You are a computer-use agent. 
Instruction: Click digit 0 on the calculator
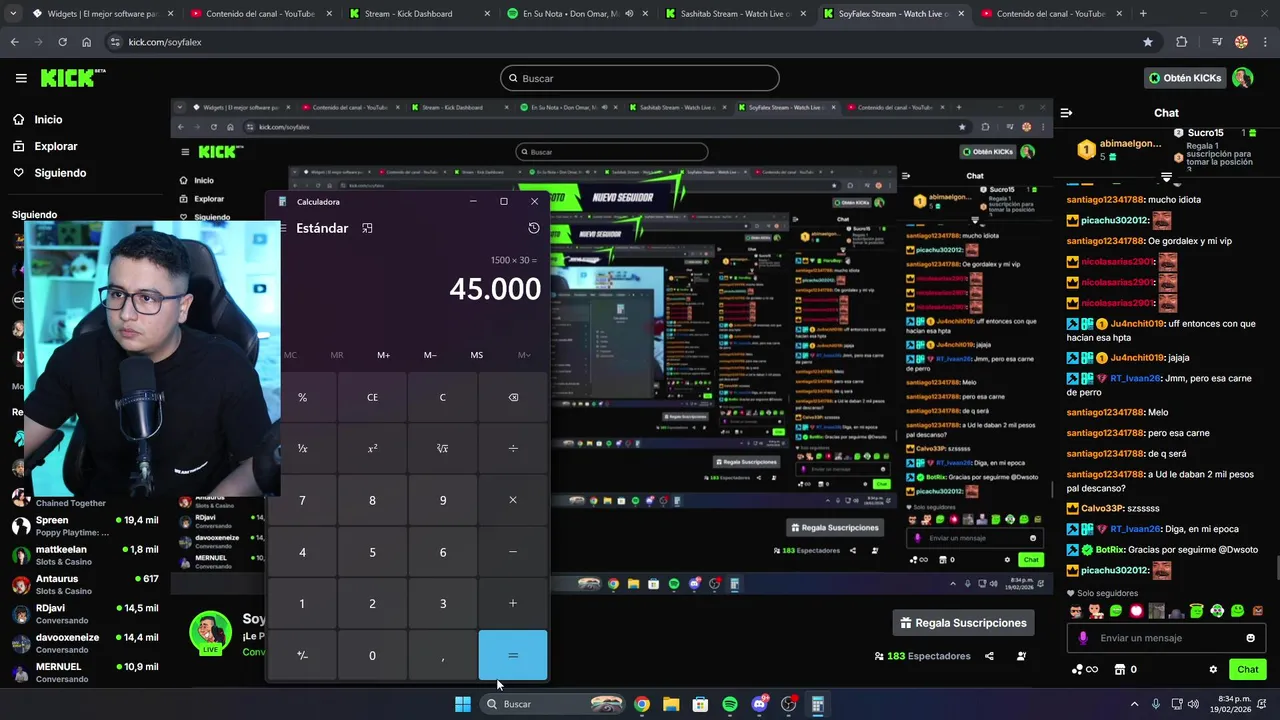pos(372,655)
